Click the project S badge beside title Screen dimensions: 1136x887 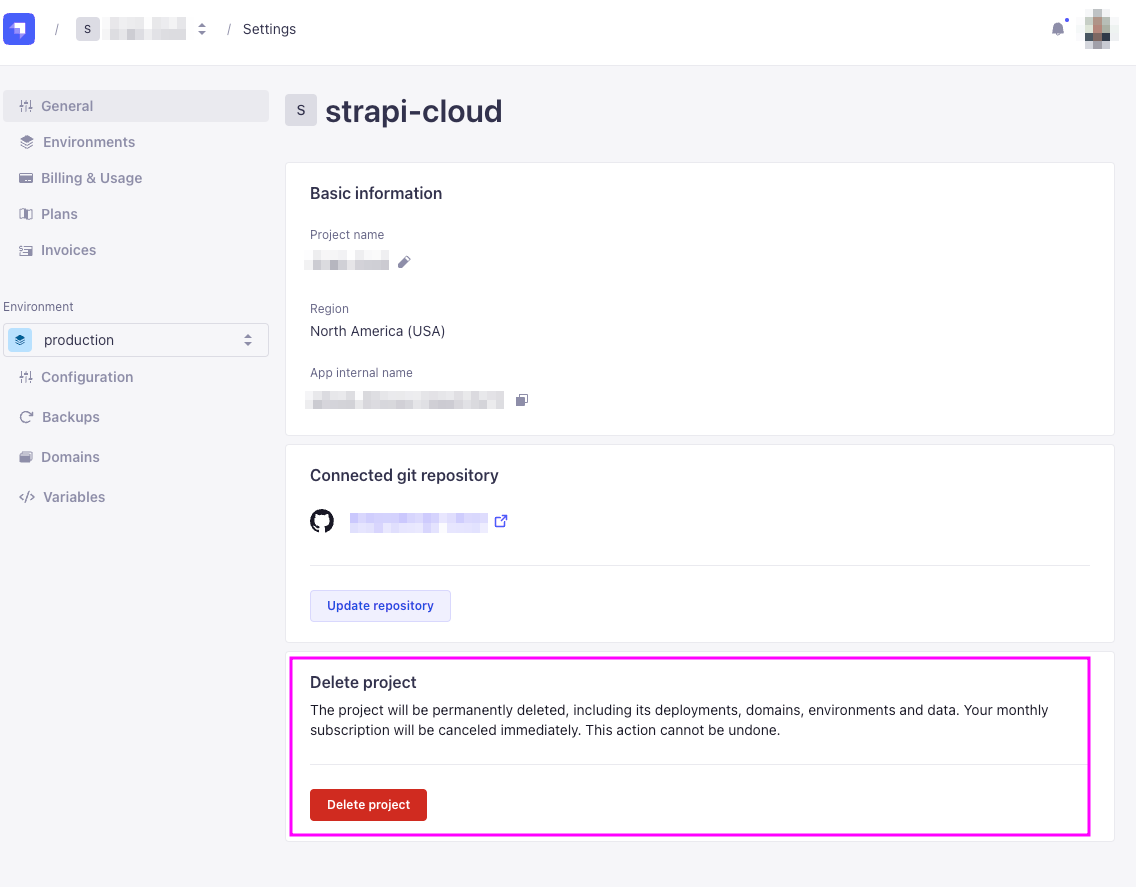(x=301, y=111)
